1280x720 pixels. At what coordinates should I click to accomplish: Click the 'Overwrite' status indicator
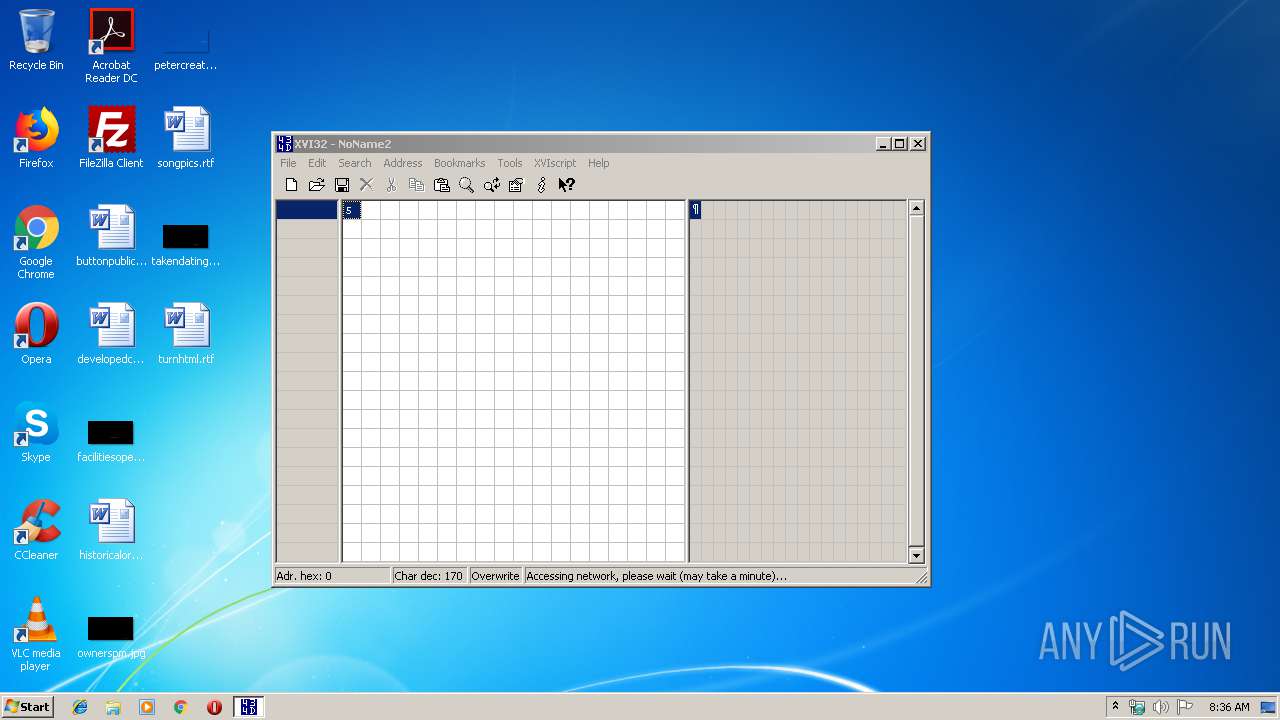[495, 576]
